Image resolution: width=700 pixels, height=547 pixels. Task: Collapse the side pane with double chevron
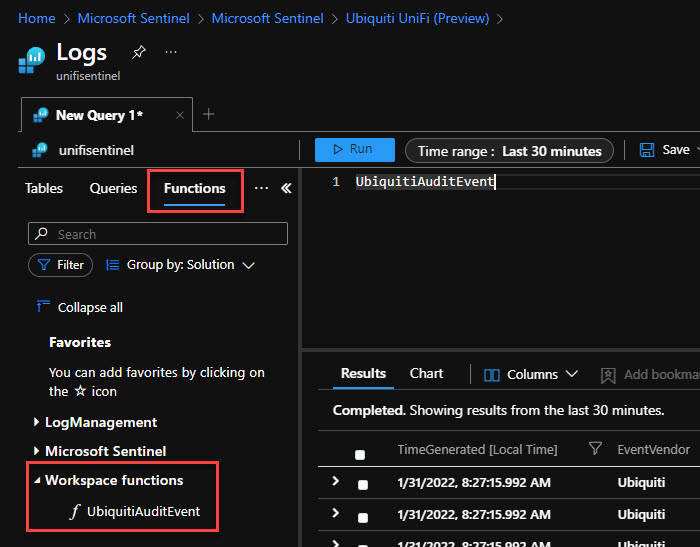point(286,188)
